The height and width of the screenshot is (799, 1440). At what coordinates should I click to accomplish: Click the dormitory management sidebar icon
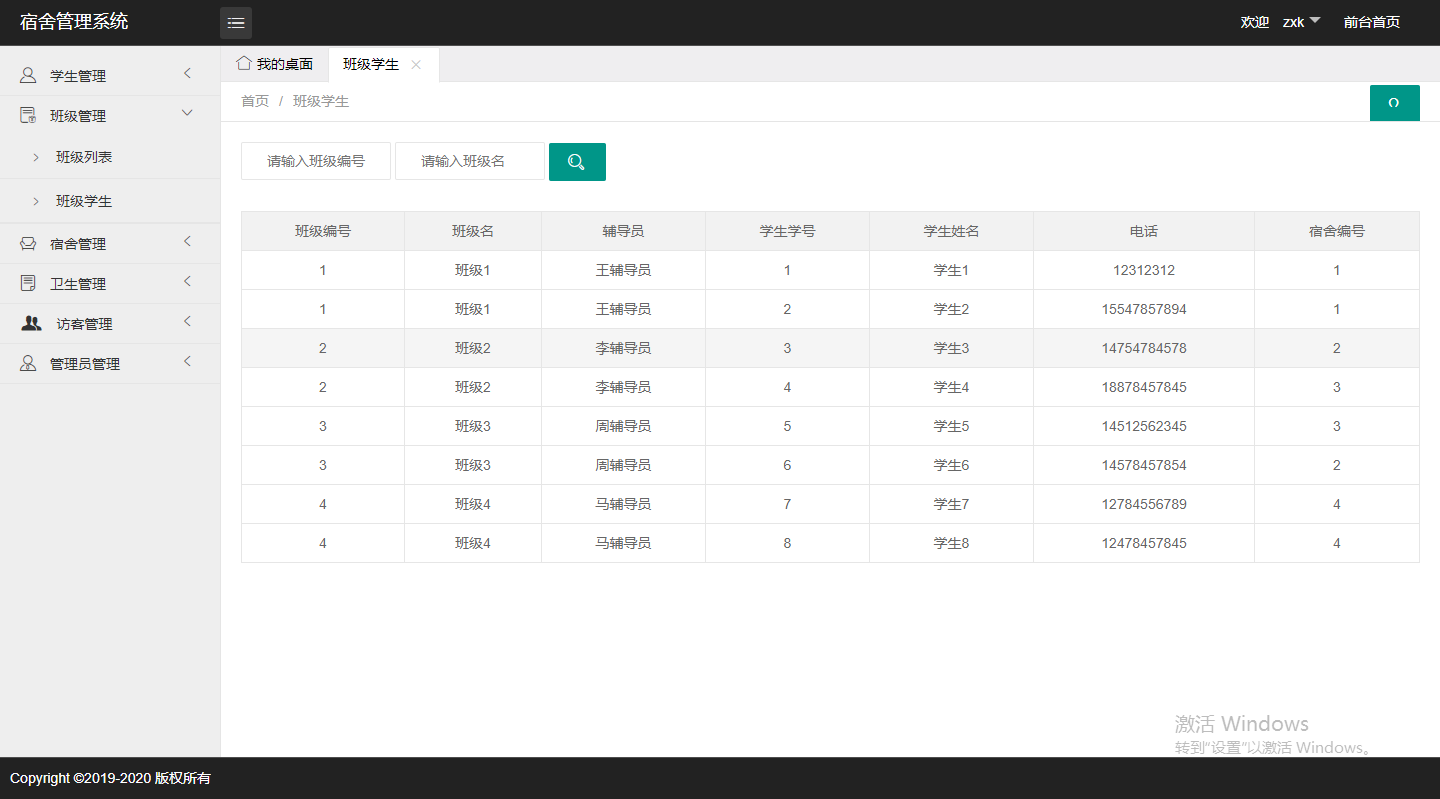click(28, 243)
